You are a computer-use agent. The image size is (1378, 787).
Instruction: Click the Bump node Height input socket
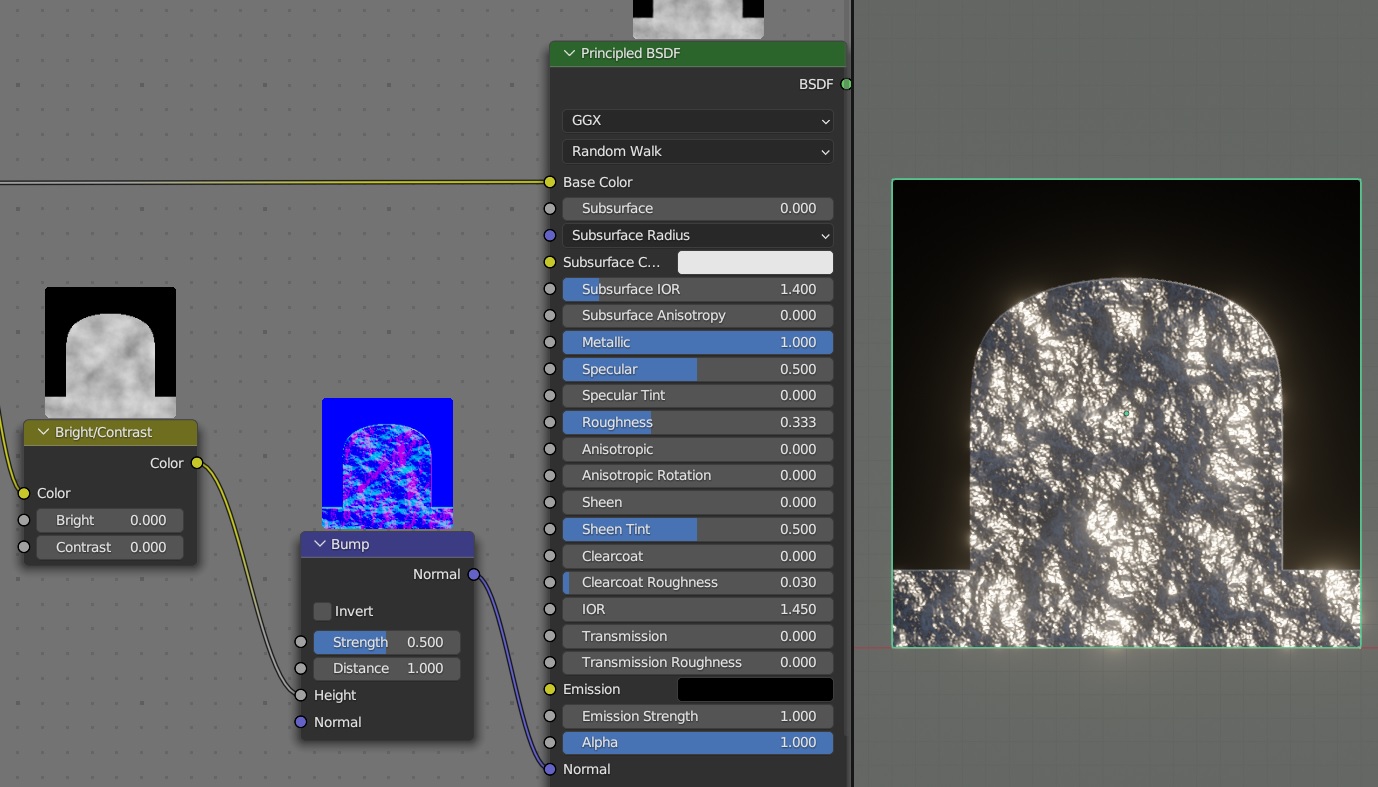[x=301, y=695]
